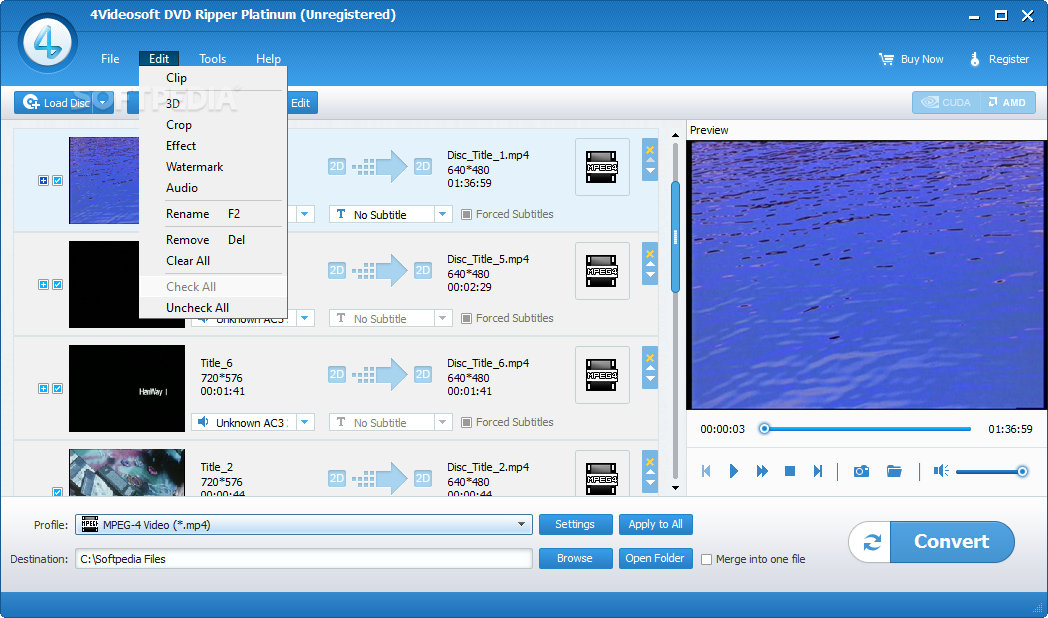Click the MPEG4 format icon for Disc_Title_1.mp4
This screenshot has width=1048, height=618.
(x=602, y=167)
